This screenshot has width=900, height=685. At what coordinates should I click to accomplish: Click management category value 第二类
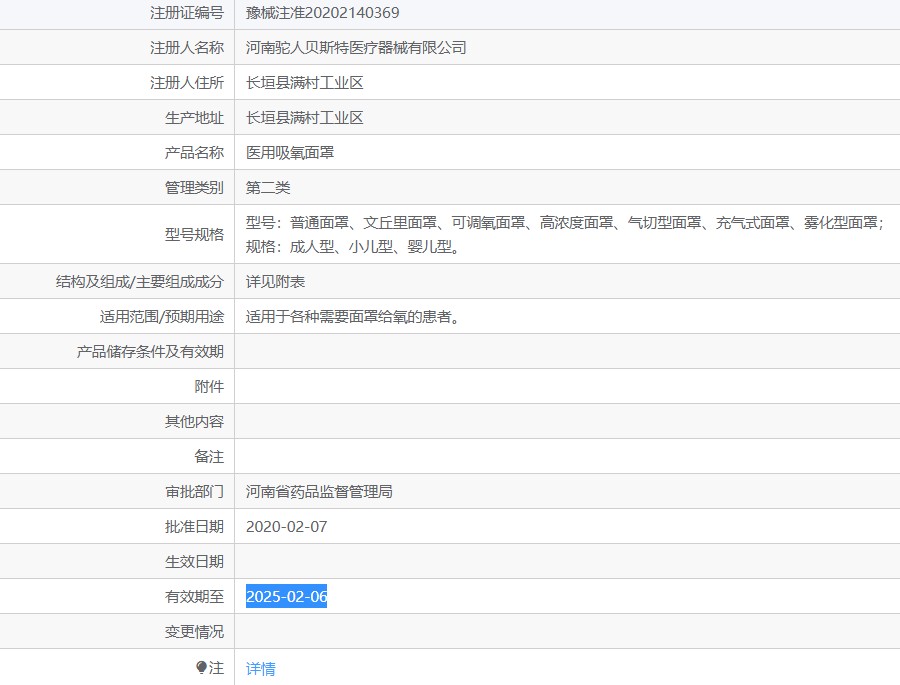coord(268,188)
